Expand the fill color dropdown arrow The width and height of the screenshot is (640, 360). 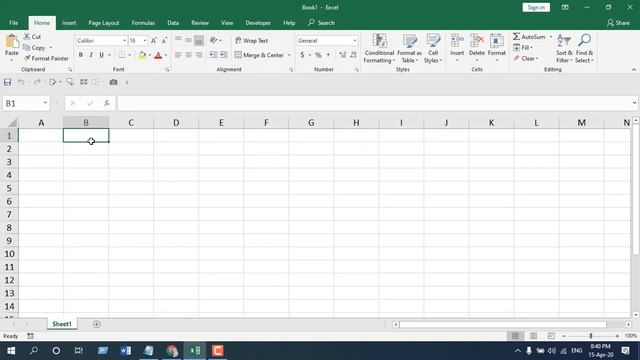149,55
